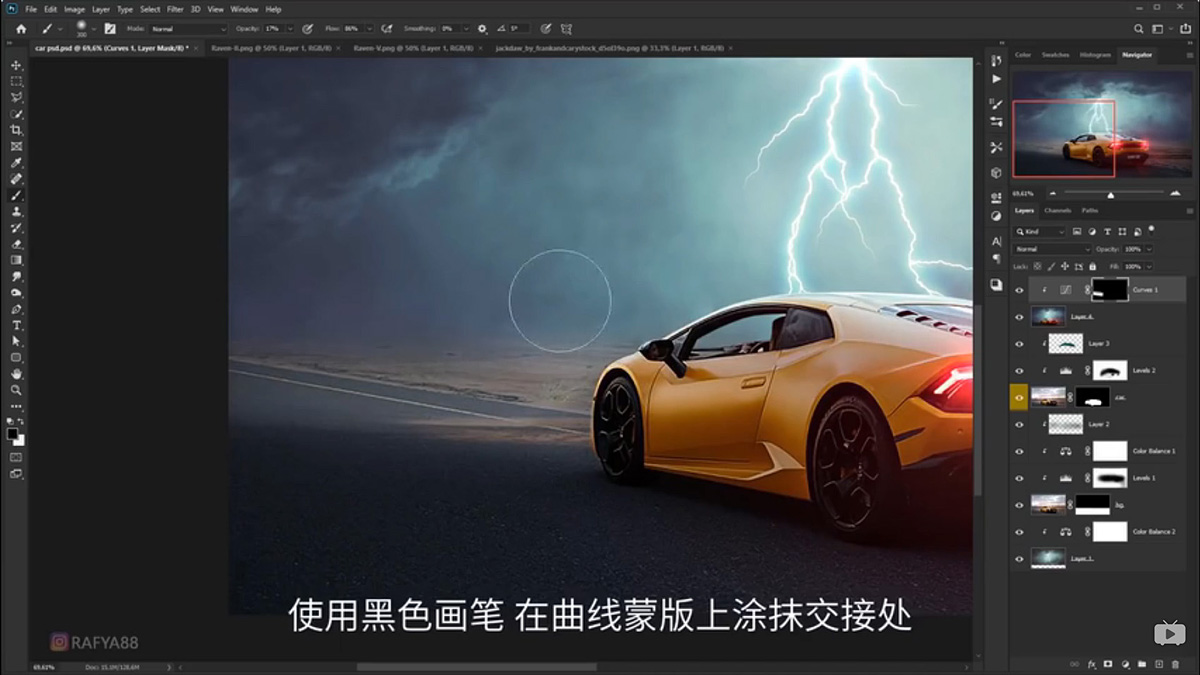Switch to the Channels tab
Image resolution: width=1200 pixels, height=675 pixels.
(1057, 211)
